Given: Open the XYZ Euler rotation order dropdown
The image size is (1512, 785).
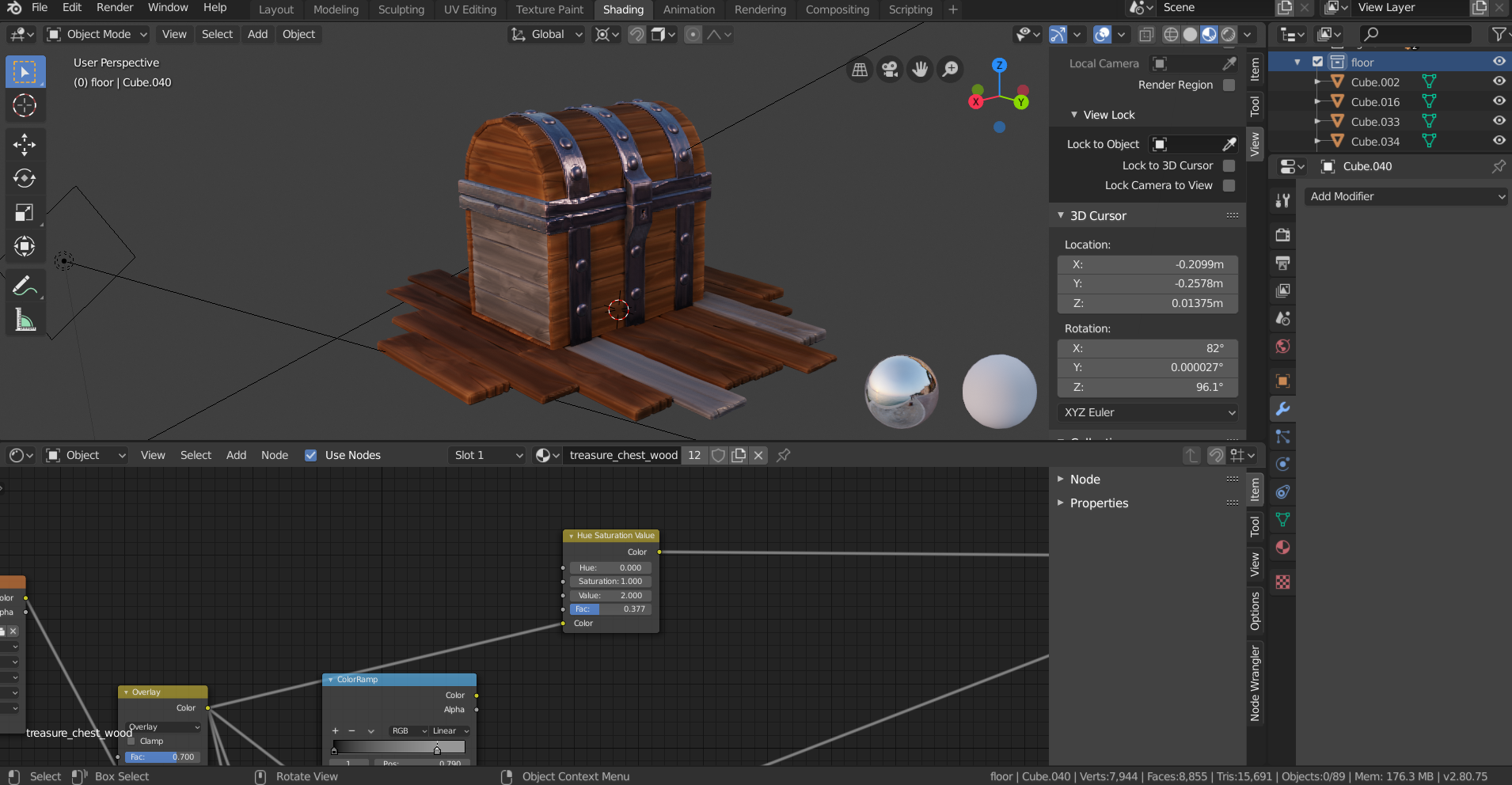Looking at the screenshot, I should click(x=1147, y=412).
